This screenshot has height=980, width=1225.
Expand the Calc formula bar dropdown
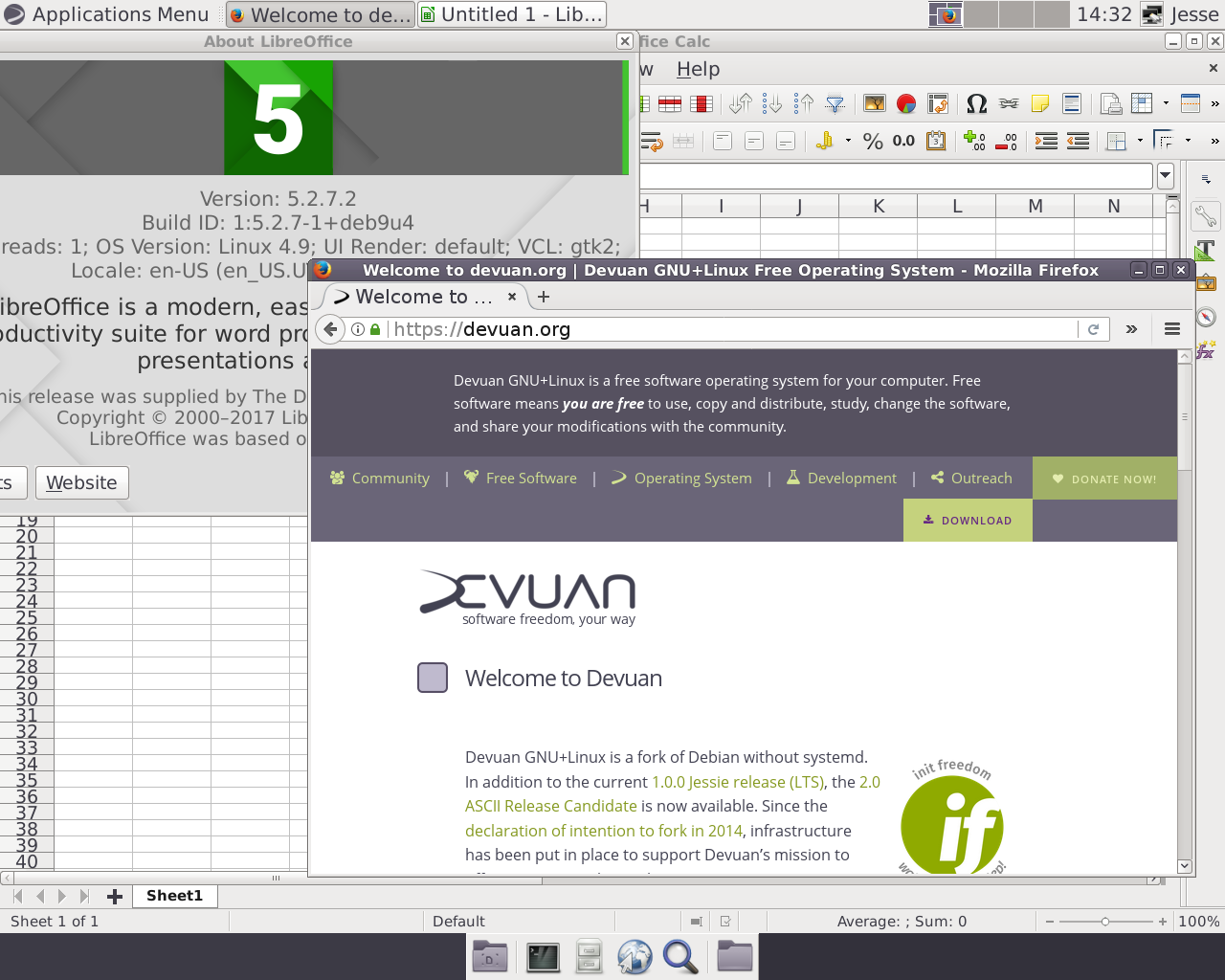coord(1166,176)
